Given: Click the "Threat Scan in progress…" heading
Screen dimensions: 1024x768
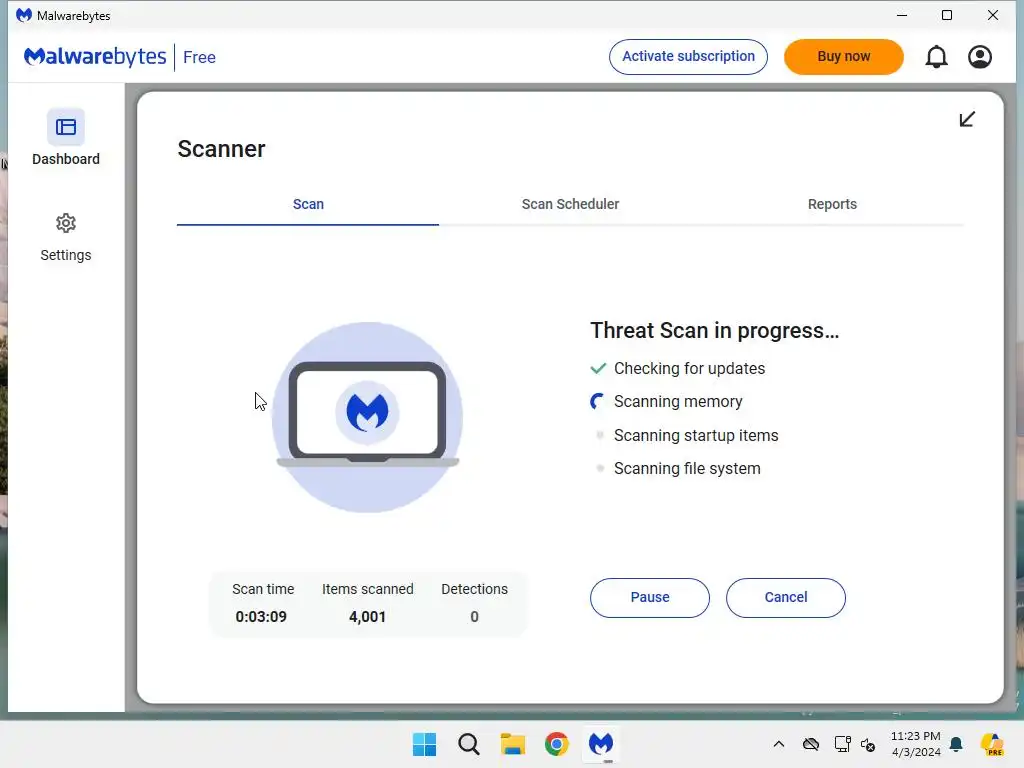Looking at the screenshot, I should pos(714,330).
